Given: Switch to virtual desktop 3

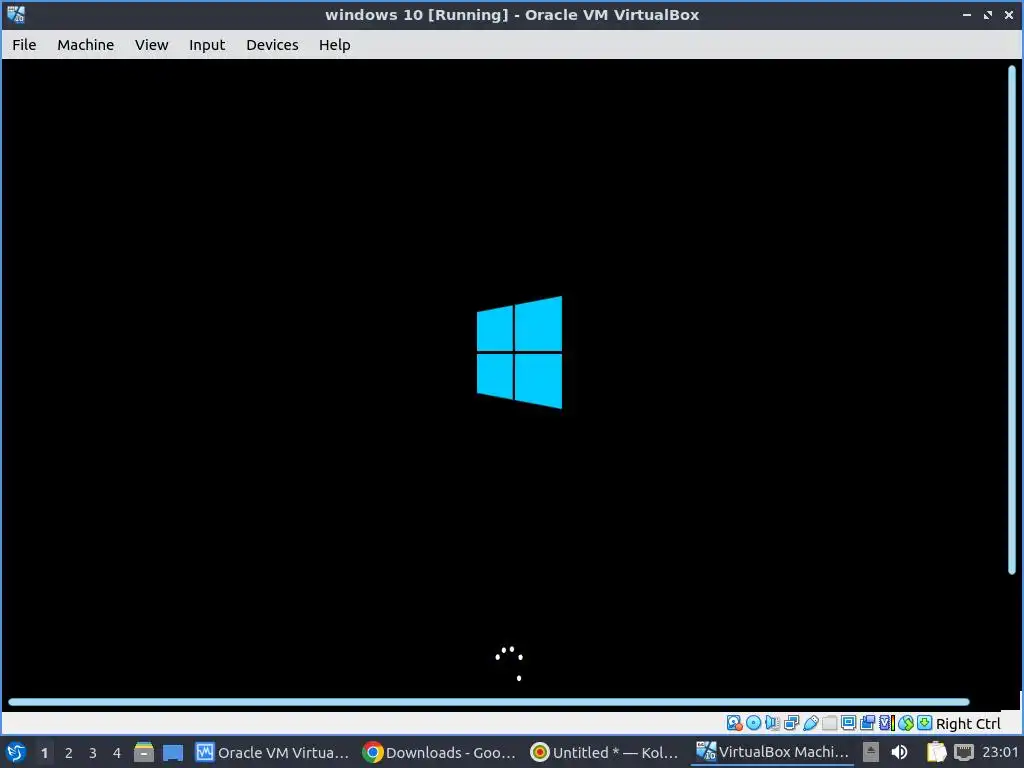Looking at the screenshot, I should [x=93, y=753].
